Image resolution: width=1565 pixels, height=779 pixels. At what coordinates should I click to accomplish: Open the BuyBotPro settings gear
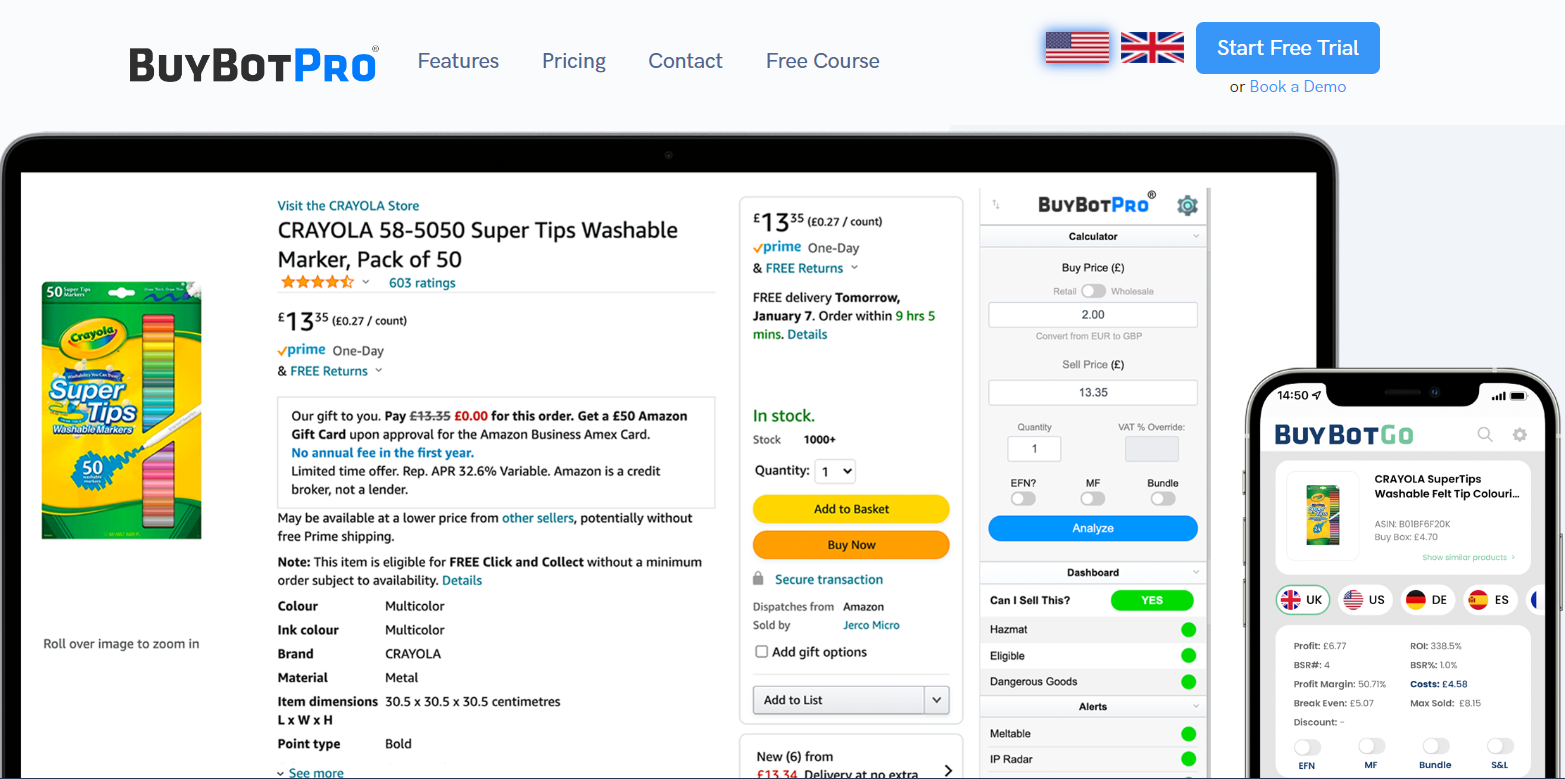point(1187,204)
